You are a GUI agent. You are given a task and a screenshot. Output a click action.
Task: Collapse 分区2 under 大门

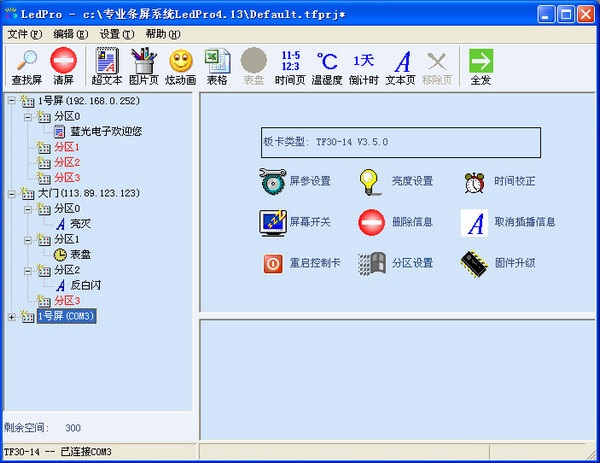coord(28,271)
